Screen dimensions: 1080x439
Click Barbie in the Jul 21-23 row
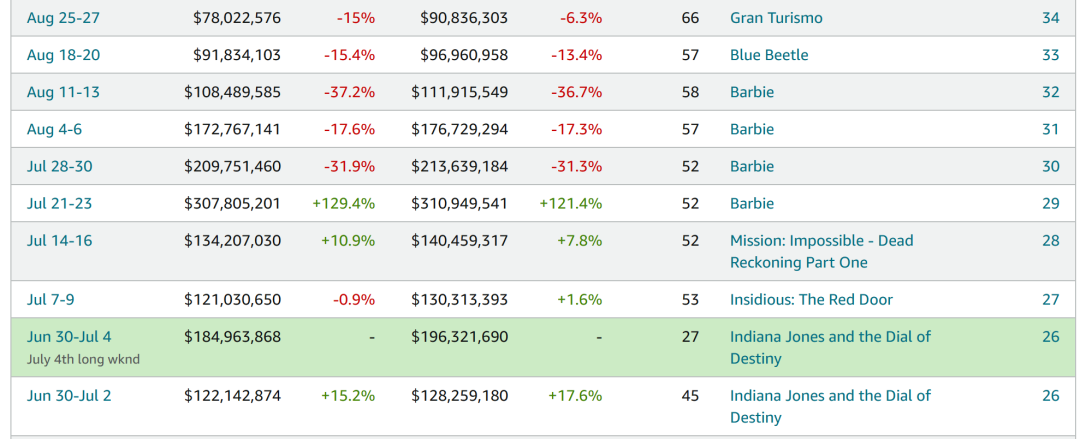coord(752,203)
